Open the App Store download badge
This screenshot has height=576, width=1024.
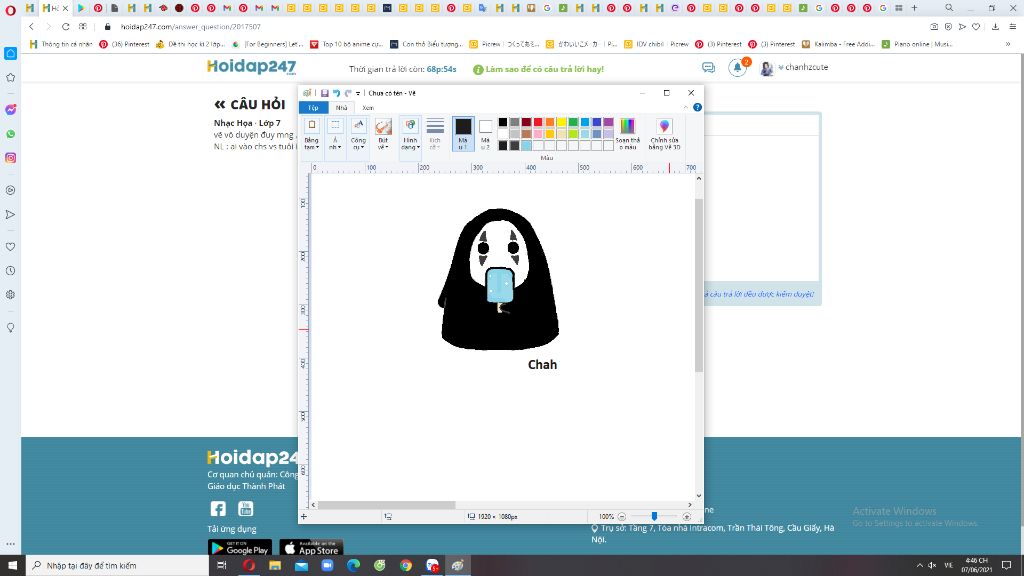[x=312, y=549]
